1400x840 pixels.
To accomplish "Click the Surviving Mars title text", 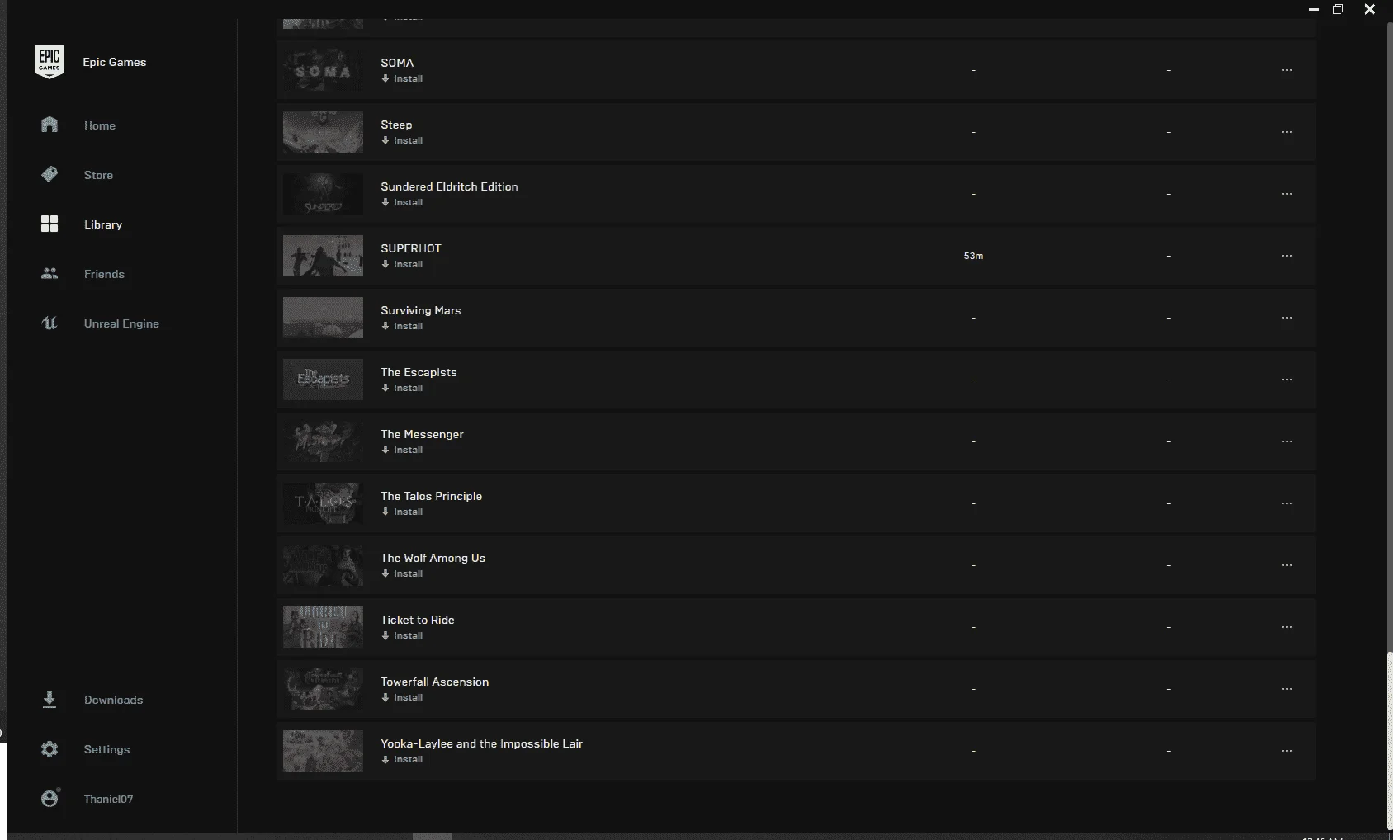I will 420,310.
